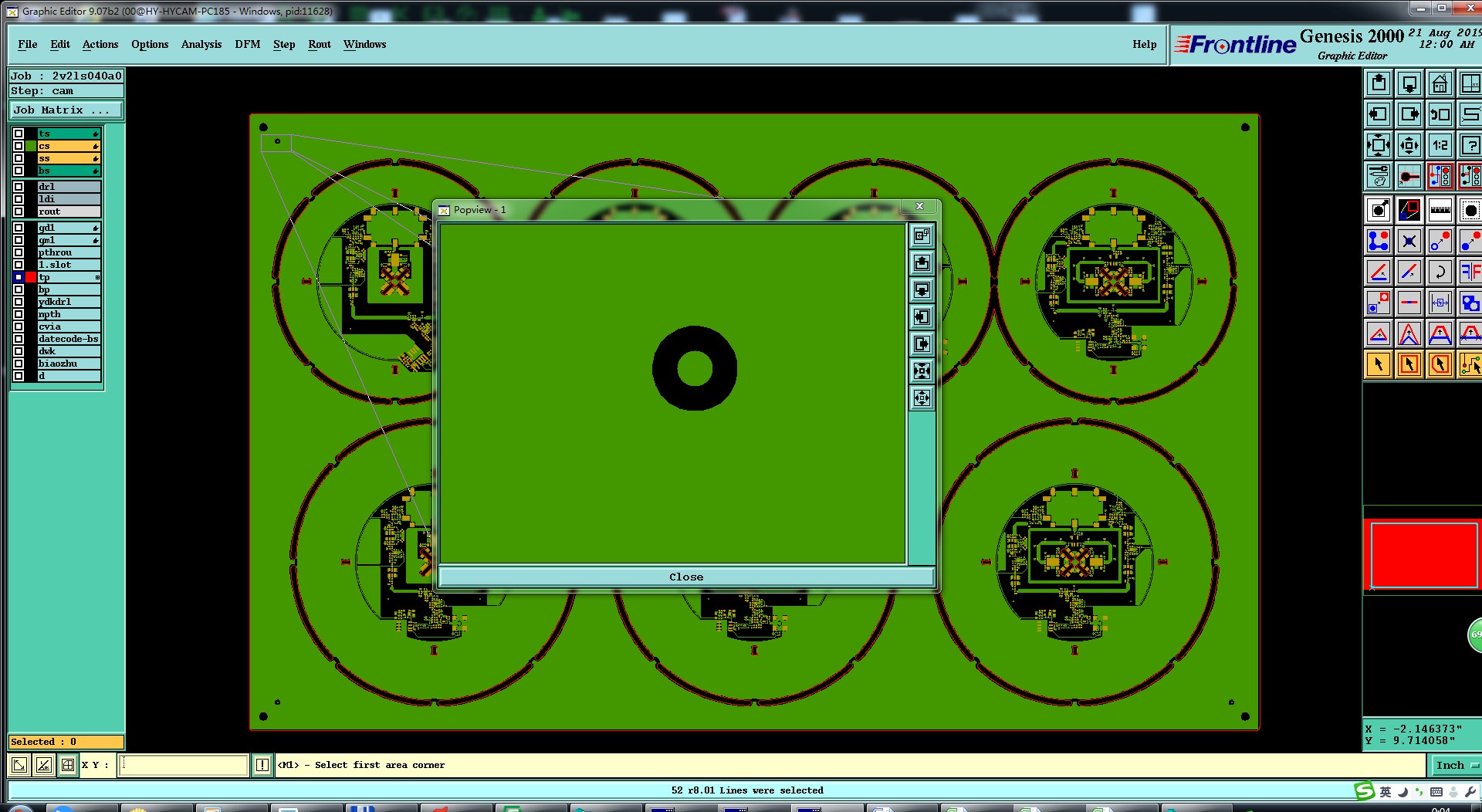Open the Analysis menu
Image resolution: width=1482 pixels, height=812 pixels.
click(x=201, y=44)
